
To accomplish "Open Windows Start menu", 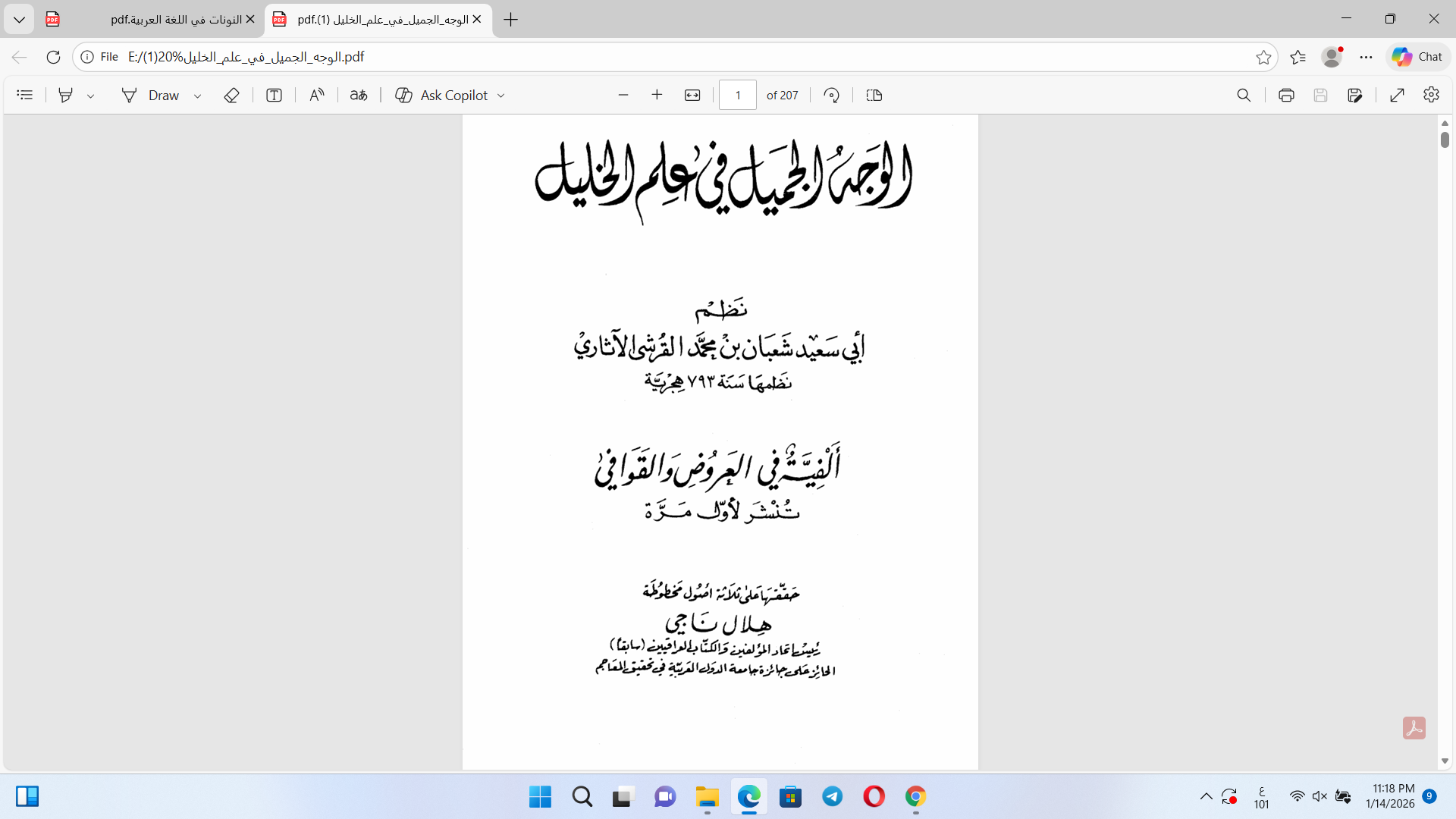I will [x=541, y=796].
